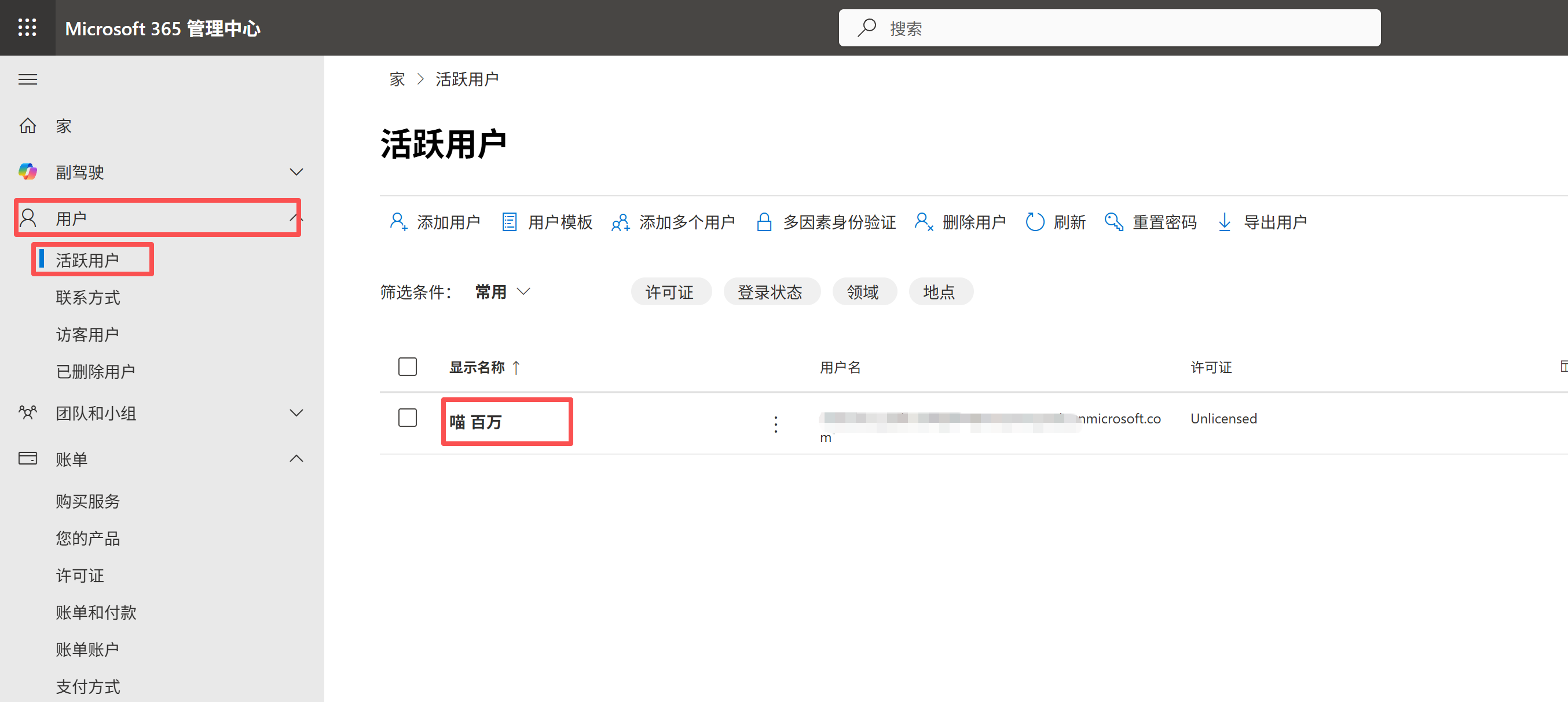Image resolution: width=1568 pixels, height=702 pixels.
Task: Click the 导出用户 download icon
Action: pyautogui.click(x=1224, y=222)
